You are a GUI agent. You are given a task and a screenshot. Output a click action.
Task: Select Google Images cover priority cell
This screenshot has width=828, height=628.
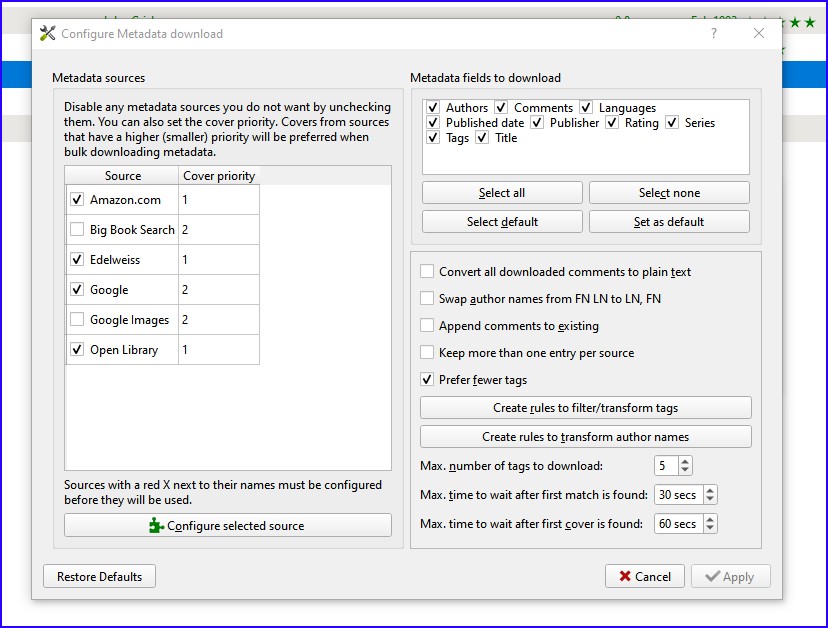219,320
